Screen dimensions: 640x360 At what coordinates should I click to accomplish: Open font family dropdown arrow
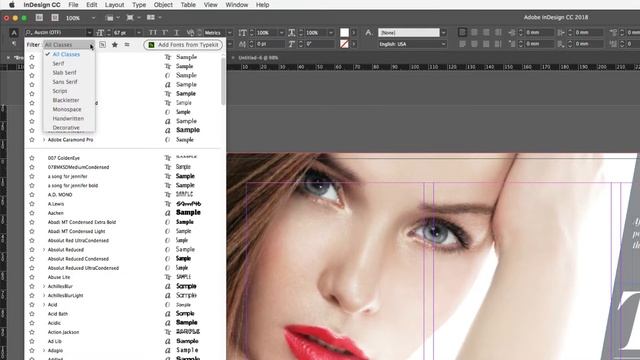pyautogui.click(x=89, y=32)
